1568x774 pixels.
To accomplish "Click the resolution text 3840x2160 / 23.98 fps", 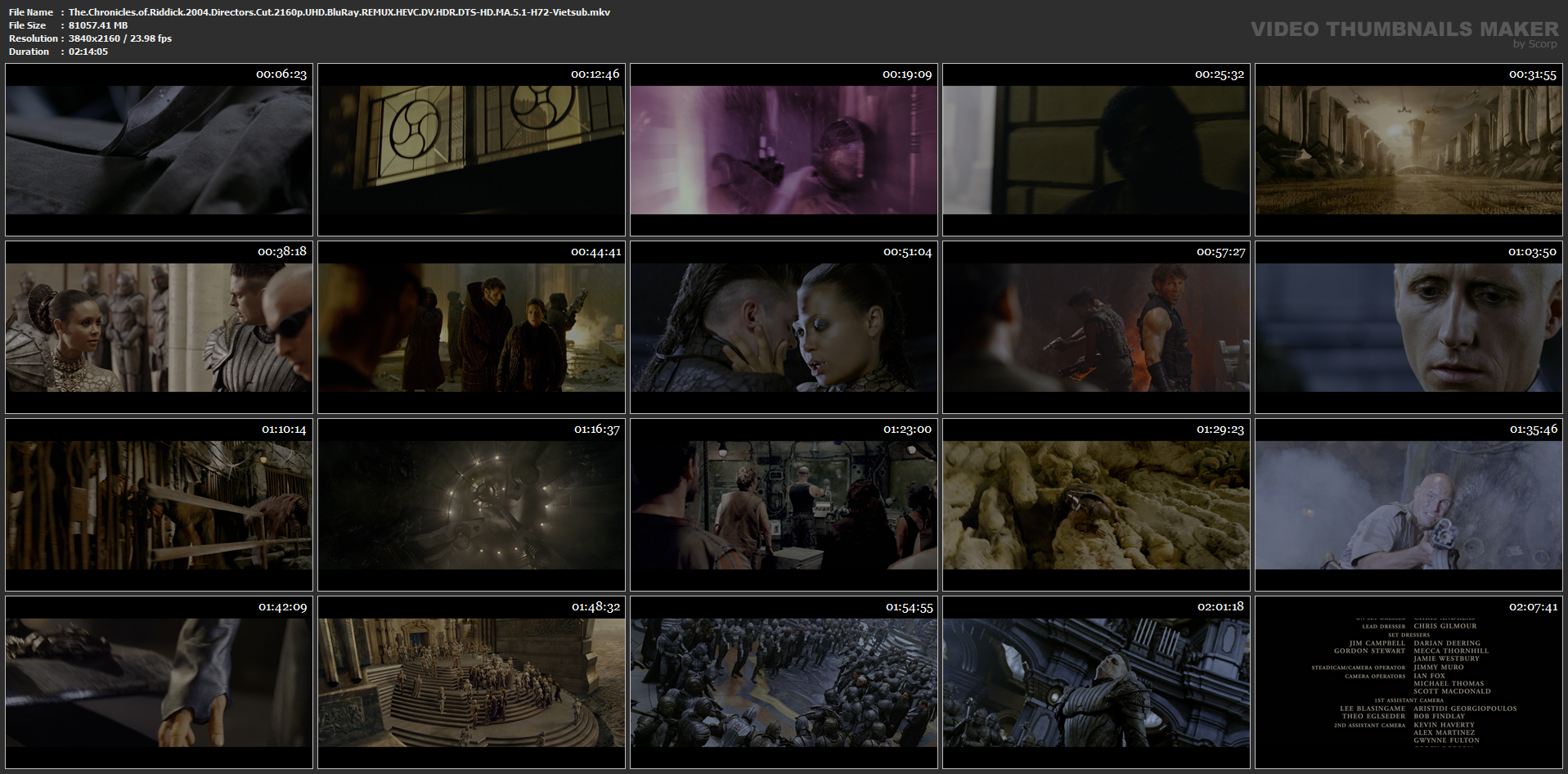I will (120, 38).
